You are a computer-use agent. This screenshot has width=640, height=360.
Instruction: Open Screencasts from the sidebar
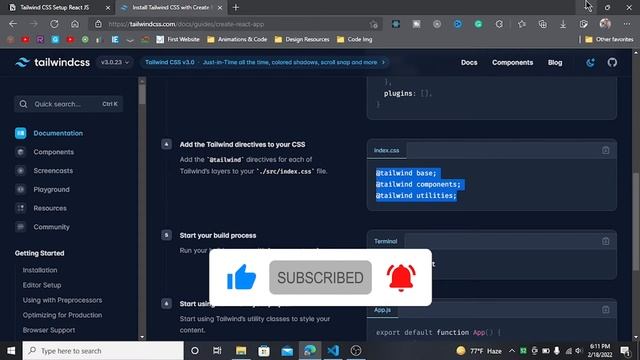coord(53,171)
